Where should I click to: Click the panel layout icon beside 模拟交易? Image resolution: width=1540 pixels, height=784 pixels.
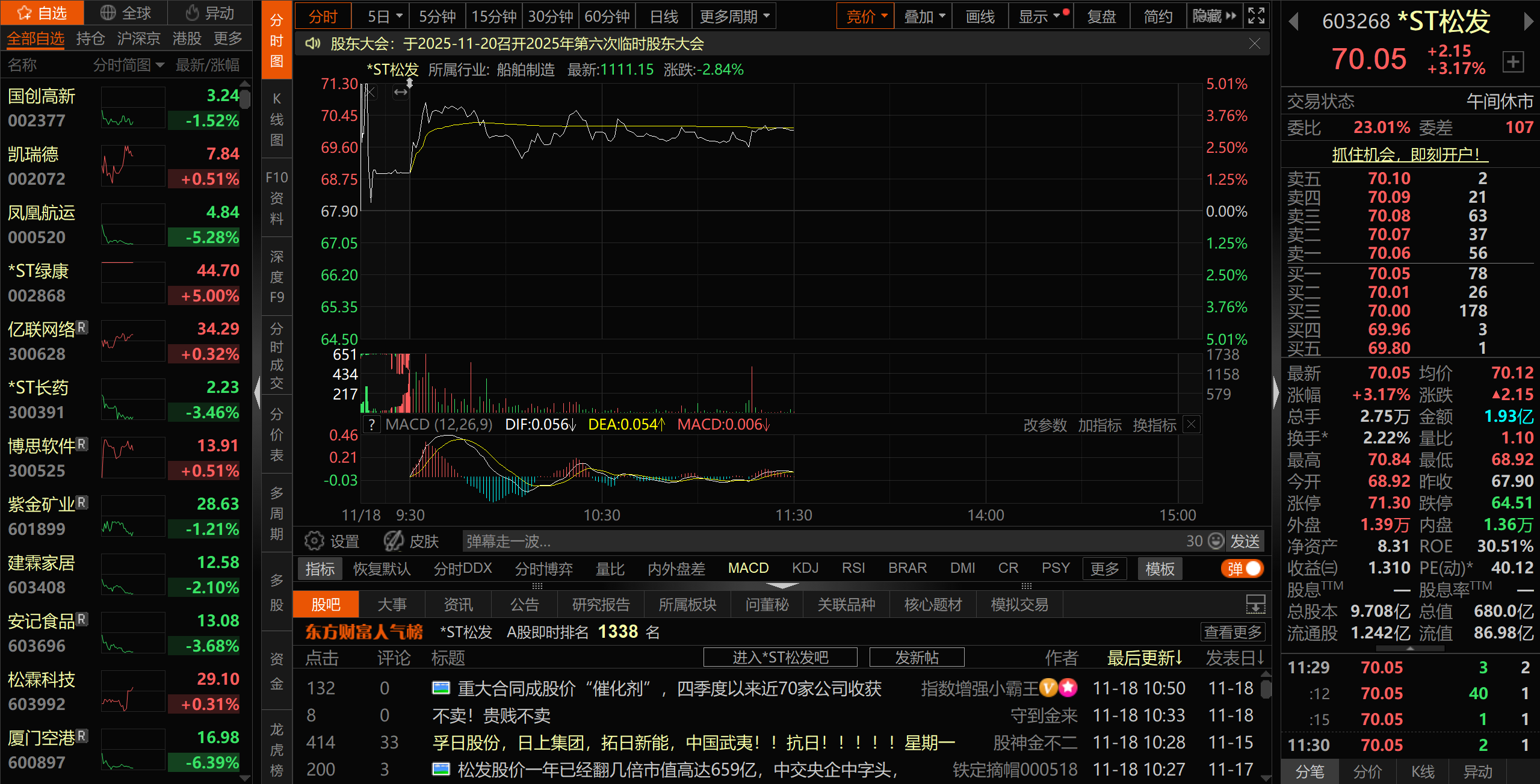[x=1255, y=604]
